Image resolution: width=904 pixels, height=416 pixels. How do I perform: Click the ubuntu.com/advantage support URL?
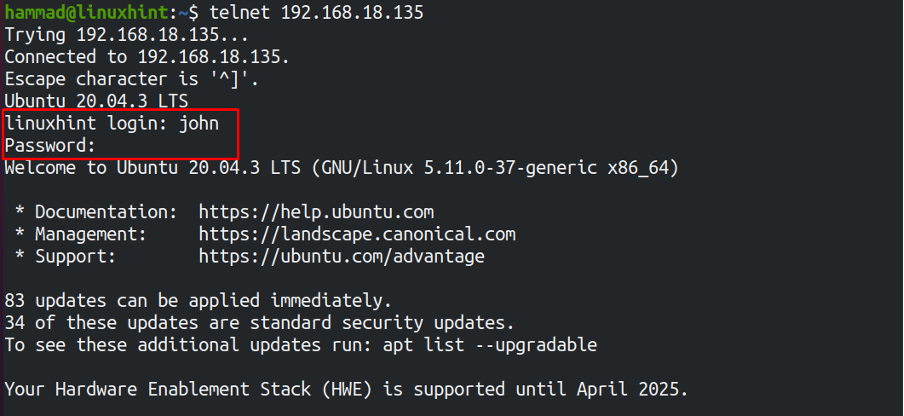point(341,256)
